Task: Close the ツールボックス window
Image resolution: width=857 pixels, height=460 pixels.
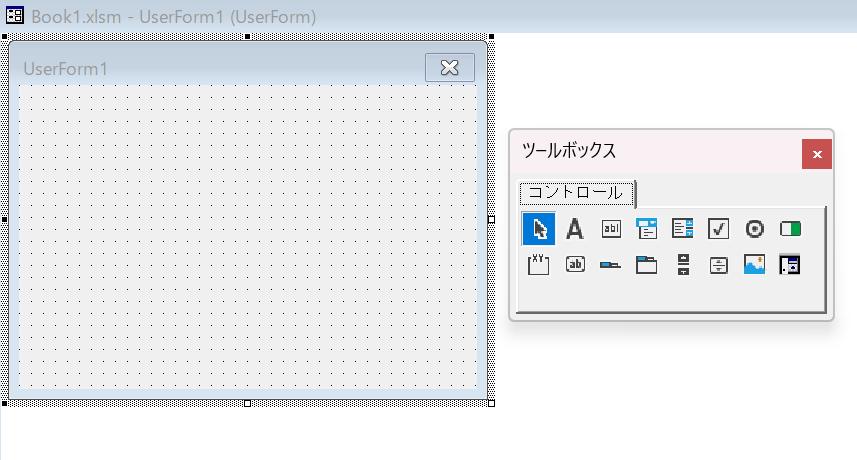Action: [817, 154]
